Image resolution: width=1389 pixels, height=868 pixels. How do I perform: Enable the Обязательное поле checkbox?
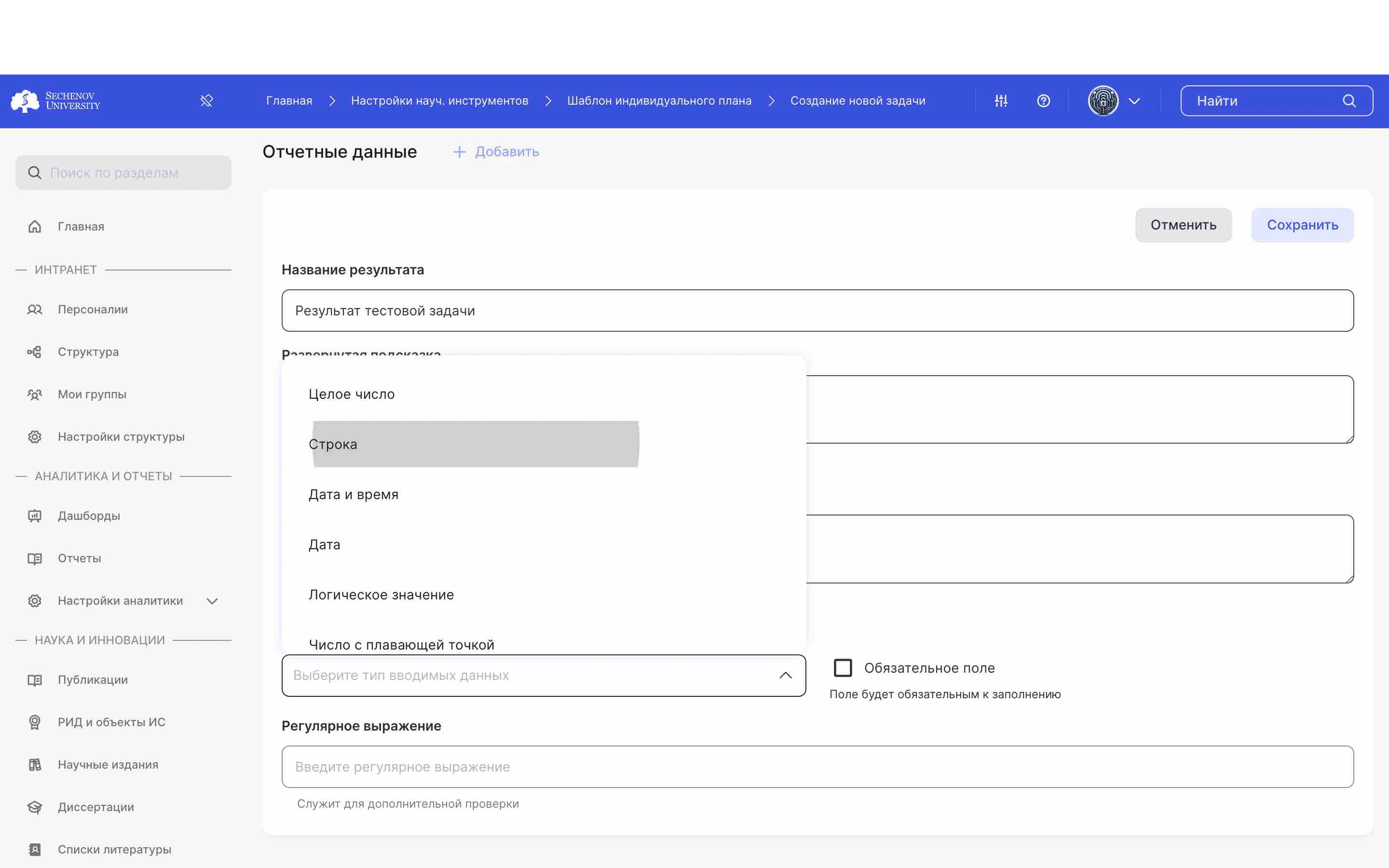point(843,668)
